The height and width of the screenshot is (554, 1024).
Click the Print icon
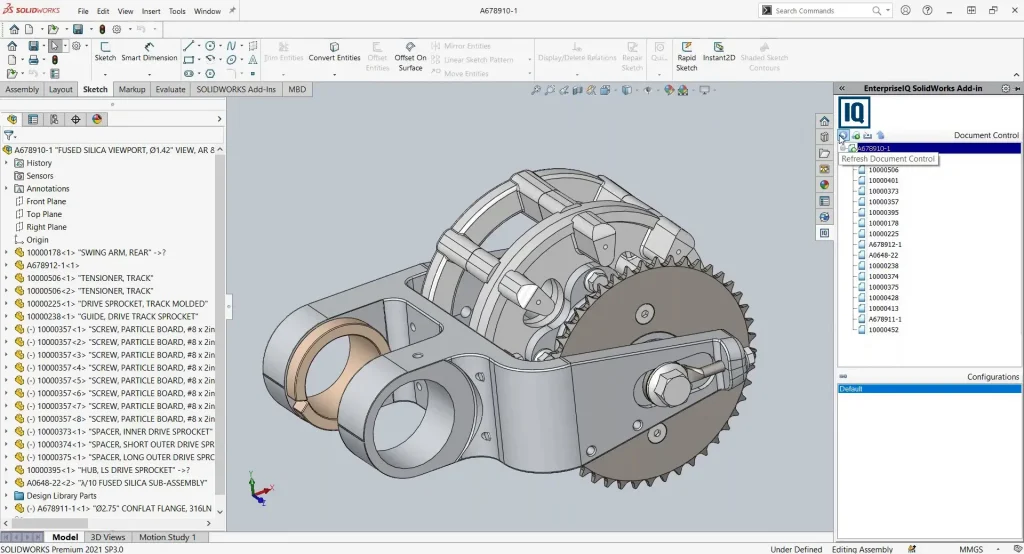coord(33,60)
